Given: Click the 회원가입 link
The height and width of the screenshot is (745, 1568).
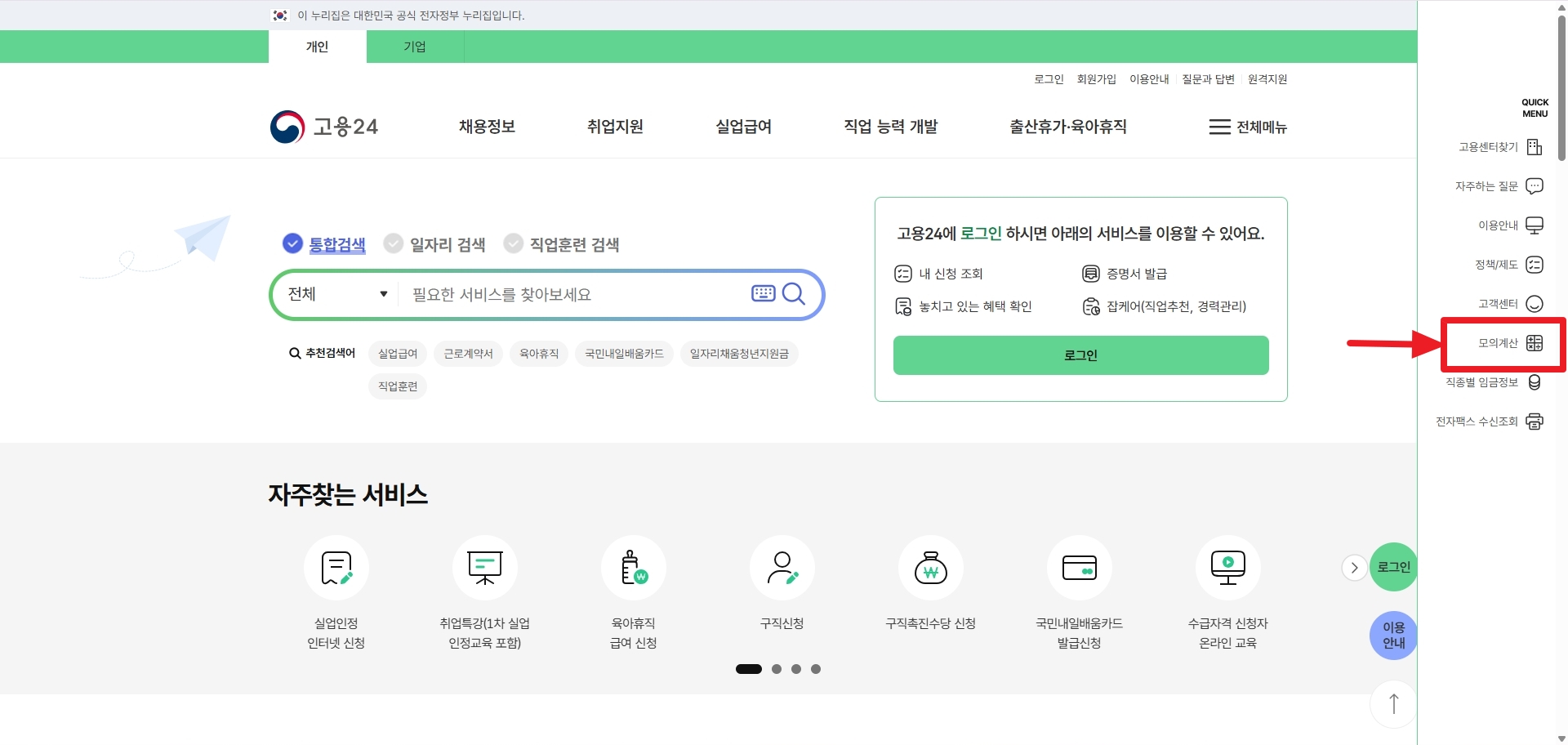Looking at the screenshot, I should [x=1096, y=79].
